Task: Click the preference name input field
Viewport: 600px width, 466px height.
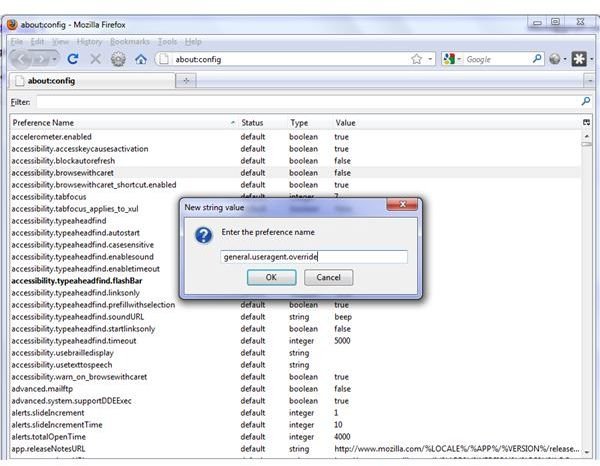Action: (x=314, y=257)
